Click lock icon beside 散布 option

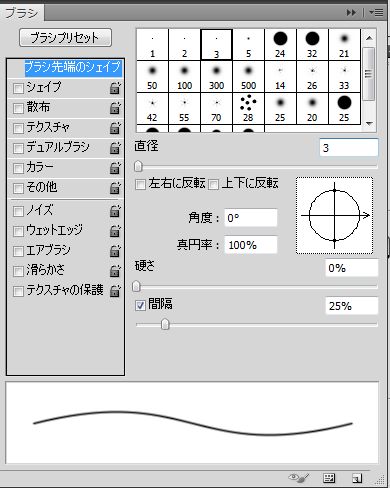pos(115,108)
